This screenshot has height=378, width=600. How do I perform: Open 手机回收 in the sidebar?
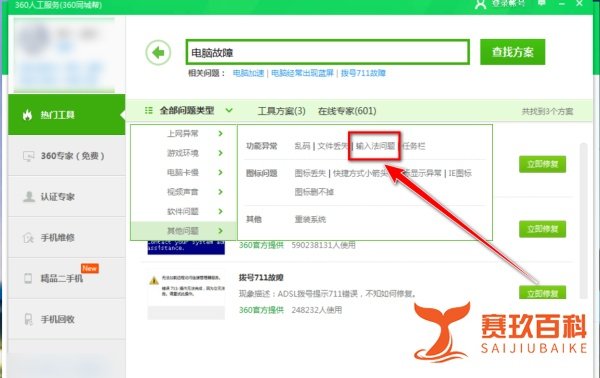tap(67, 319)
